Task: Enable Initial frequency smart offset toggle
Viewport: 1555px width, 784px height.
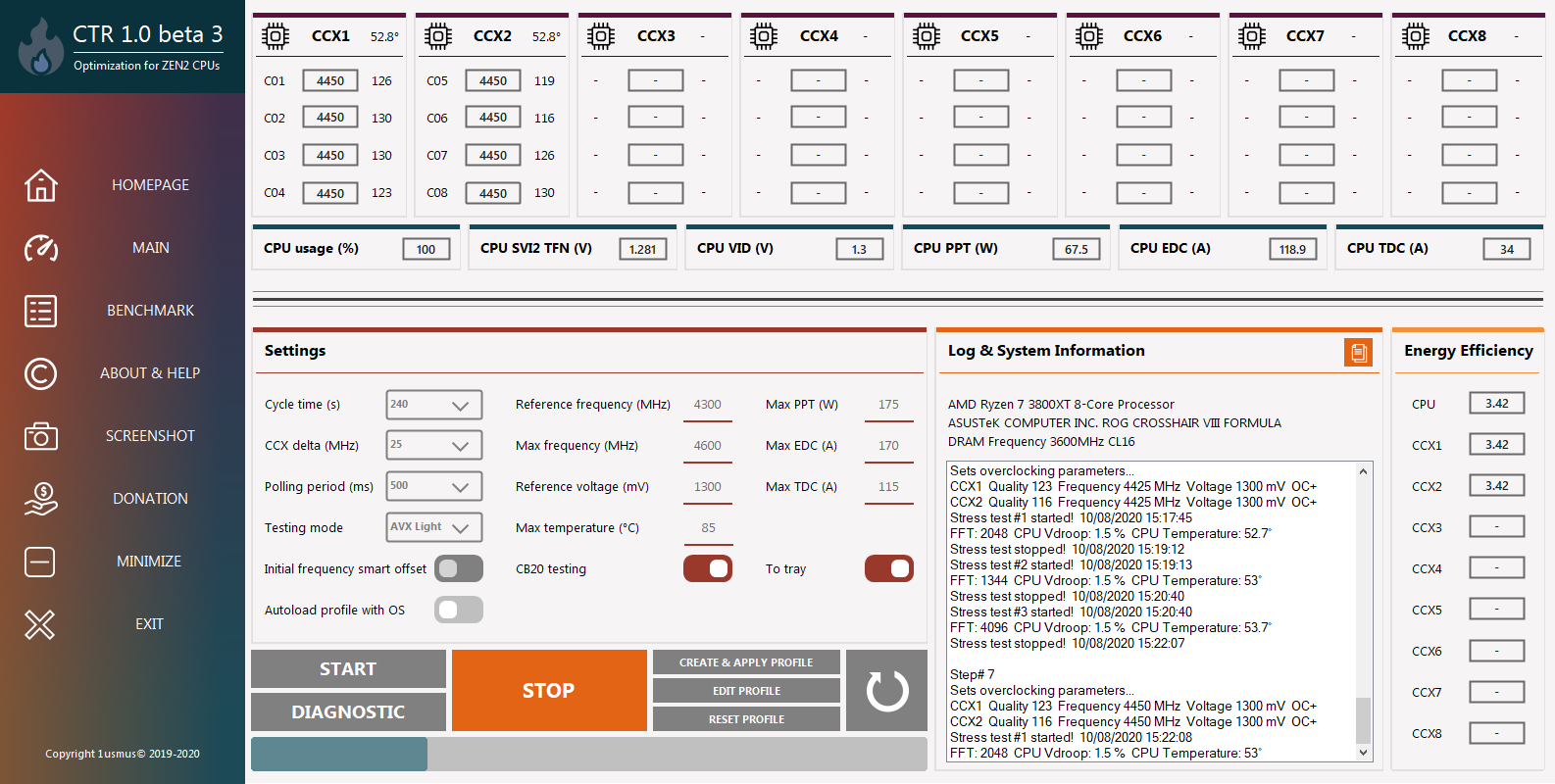Action: (x=459, y=568)
